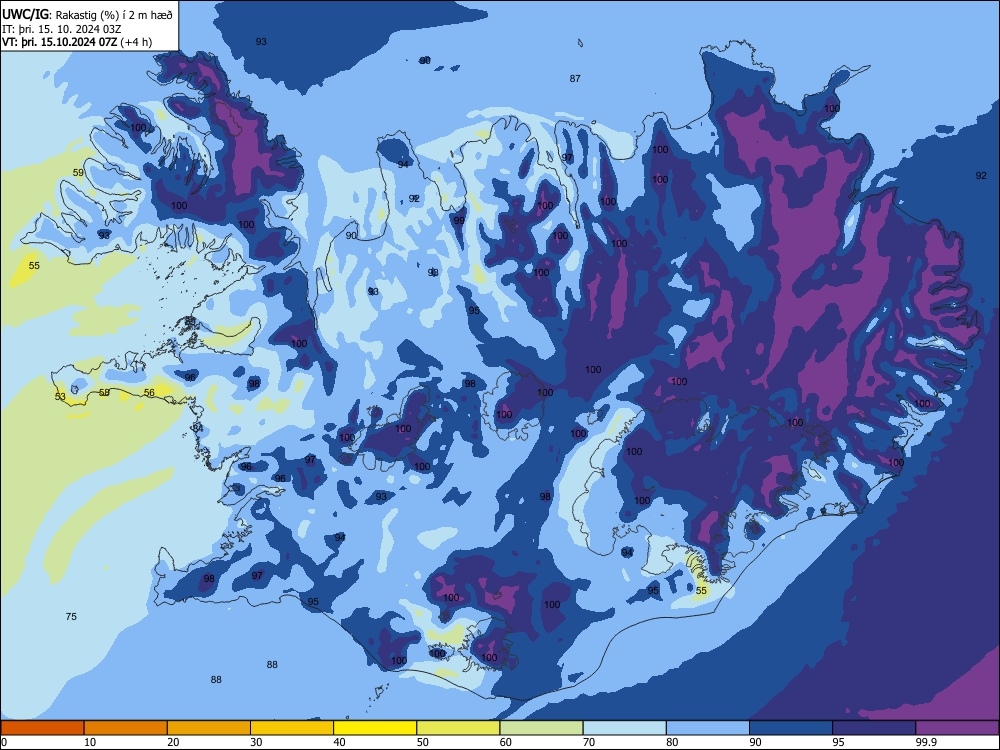This screenshot has width=1000, height=750.
Task: Click the 'VT: þri. 15.10.2024 07Z' line
Action: 59,42
